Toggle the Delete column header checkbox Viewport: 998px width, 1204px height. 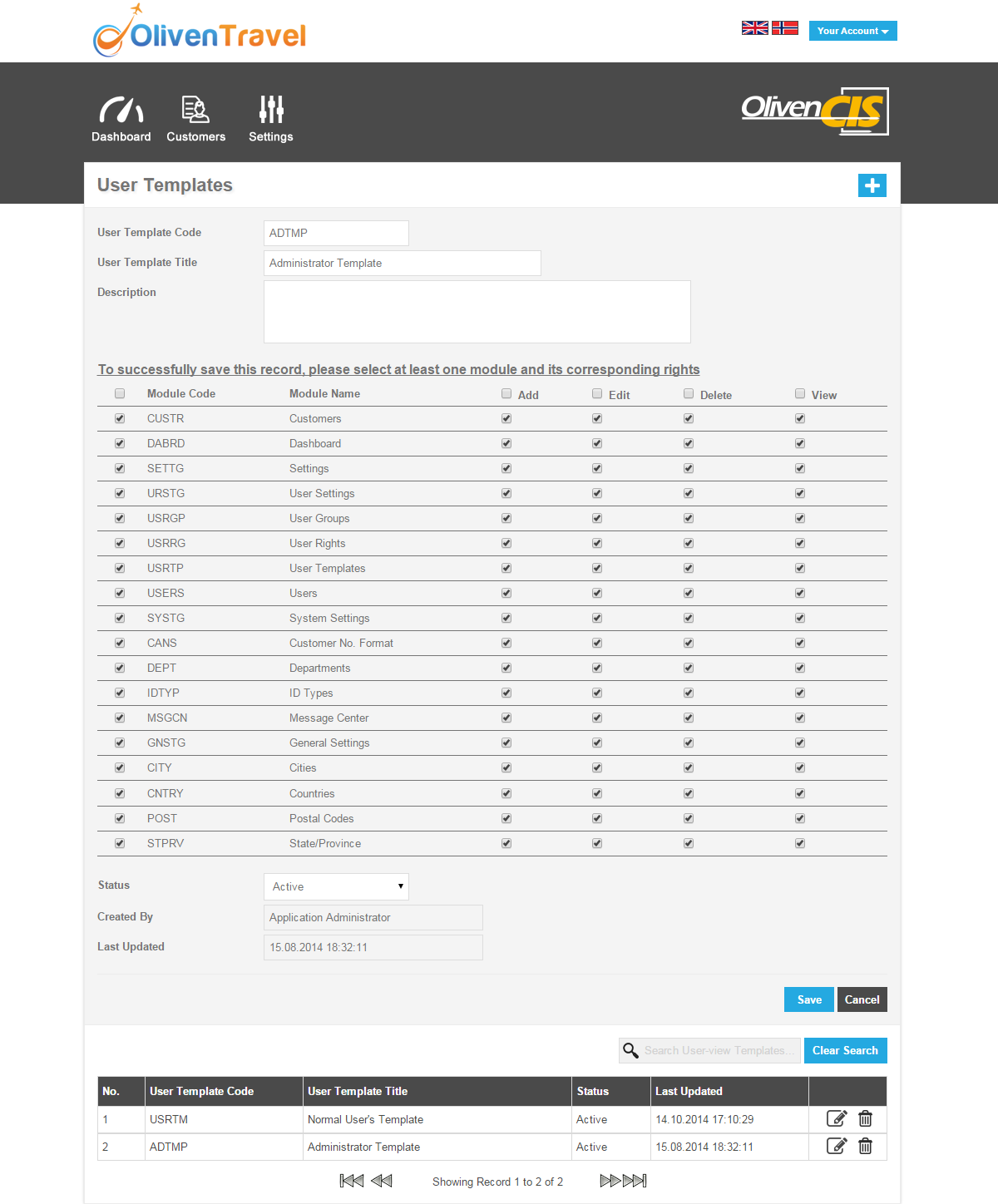(689, 393)
